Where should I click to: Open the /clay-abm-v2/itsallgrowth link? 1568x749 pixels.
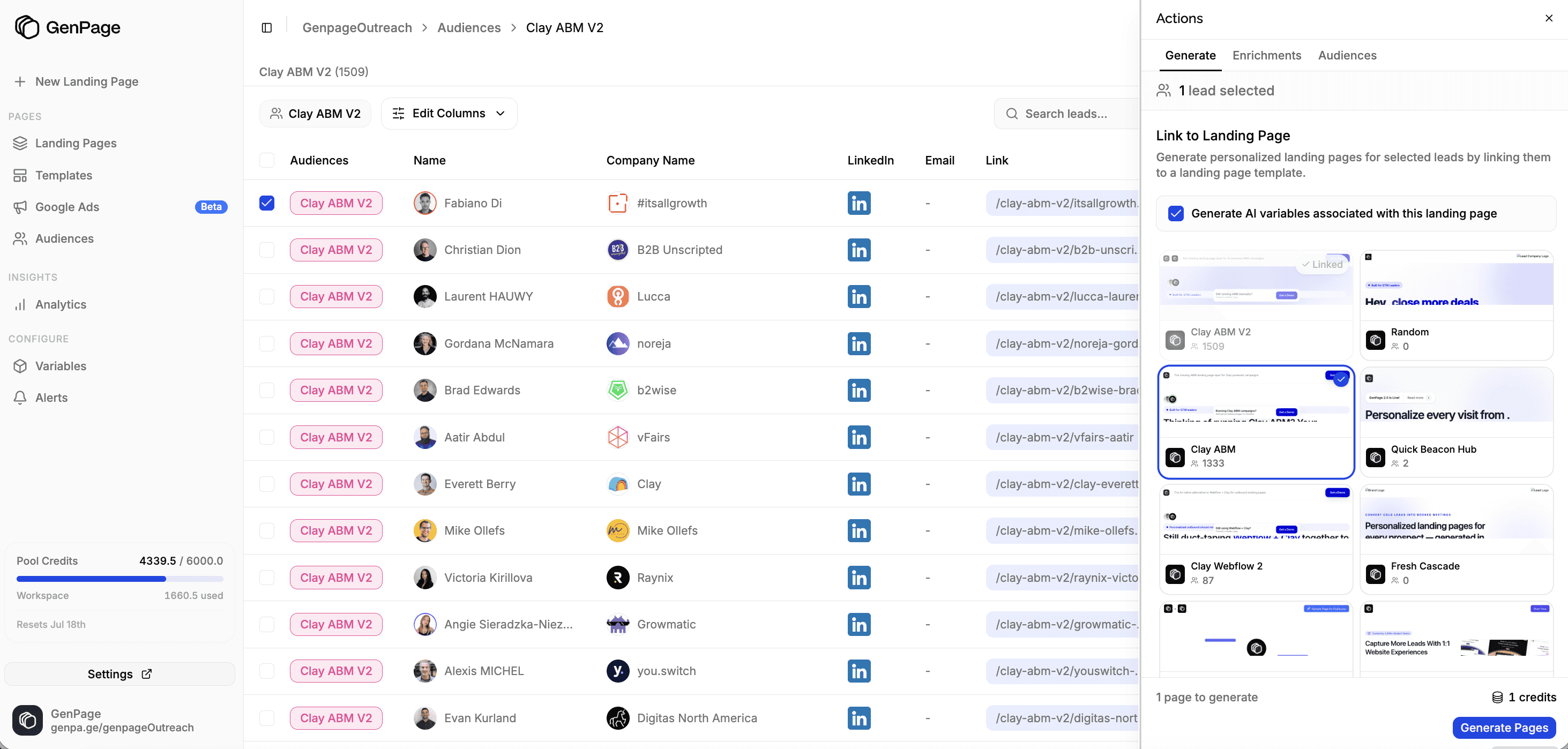tap(1062, 203)
